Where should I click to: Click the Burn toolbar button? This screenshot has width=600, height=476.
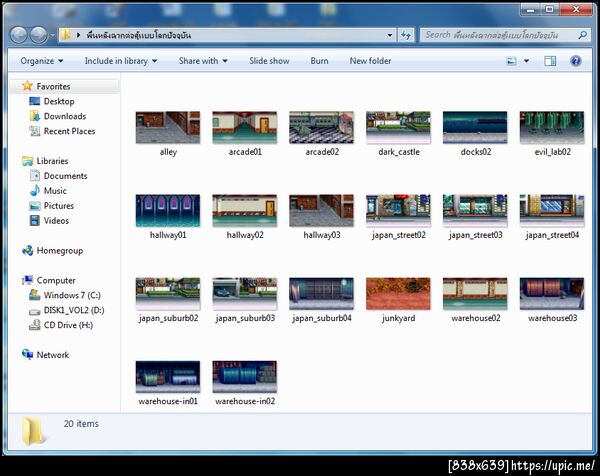pyautogui.click(x=319, y=61)
